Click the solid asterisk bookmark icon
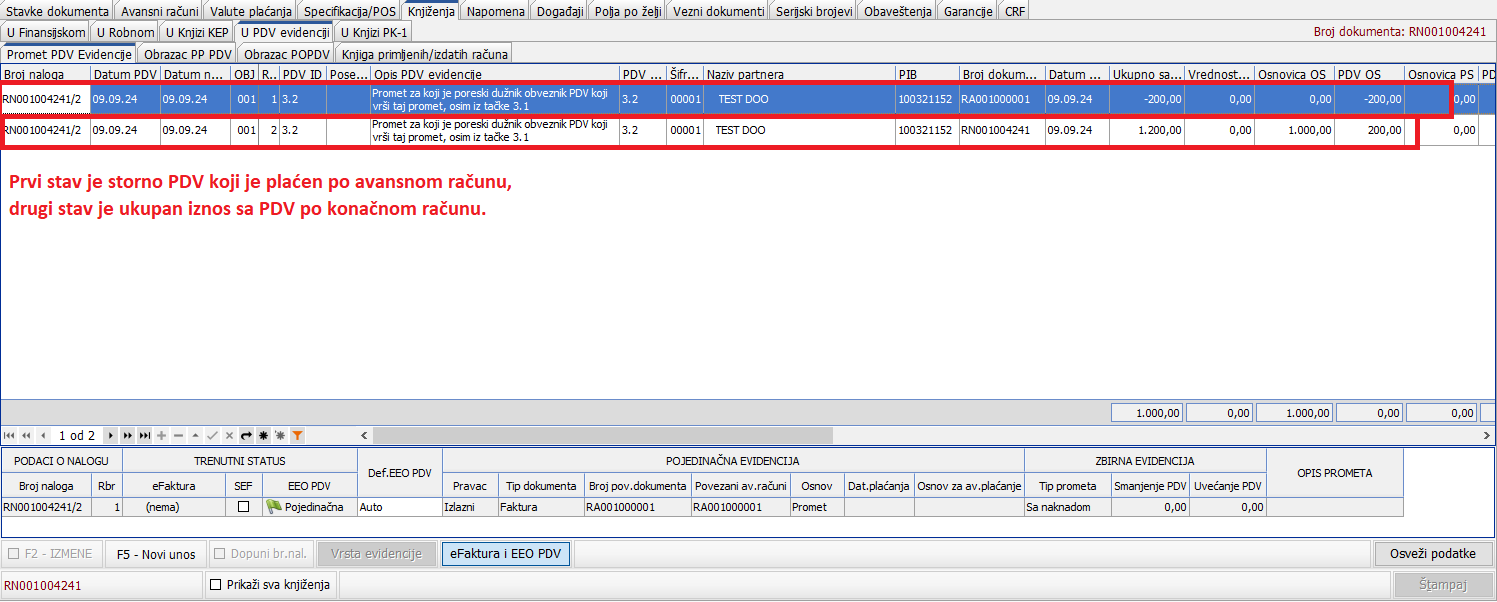 point(263,436)
